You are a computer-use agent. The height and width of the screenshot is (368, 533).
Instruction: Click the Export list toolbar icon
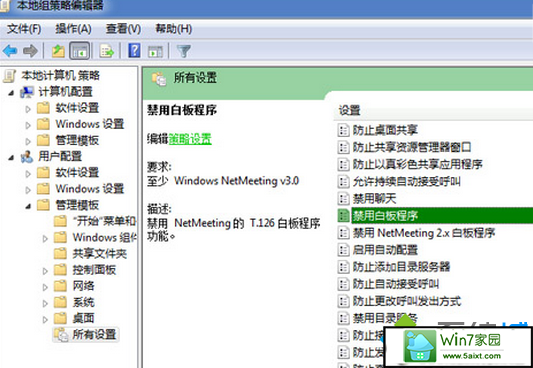106,51
